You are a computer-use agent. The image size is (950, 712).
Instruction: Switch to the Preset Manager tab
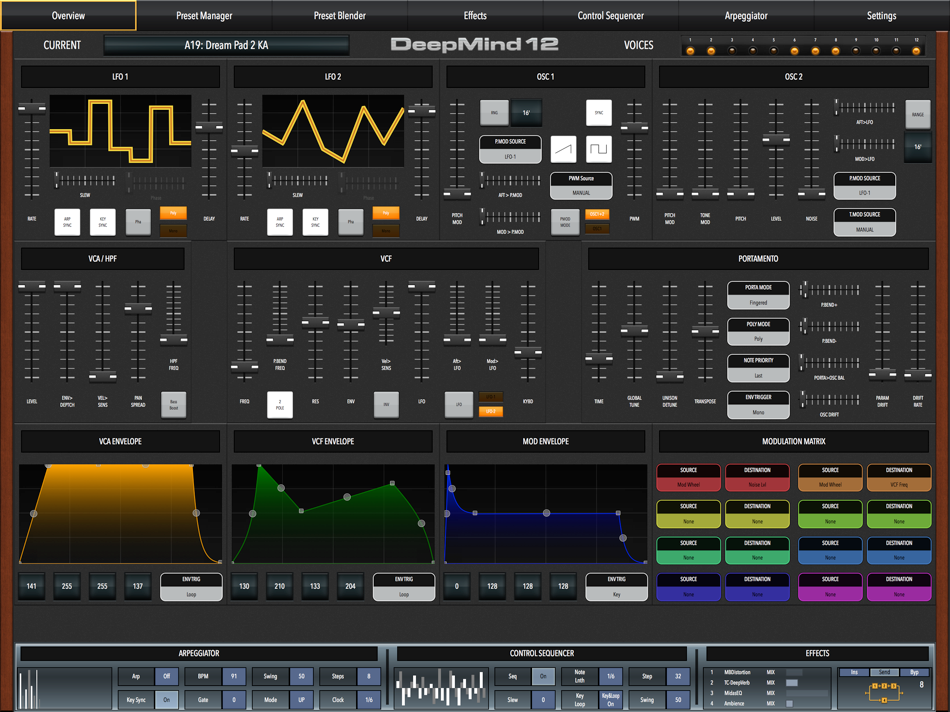[203, 16]
